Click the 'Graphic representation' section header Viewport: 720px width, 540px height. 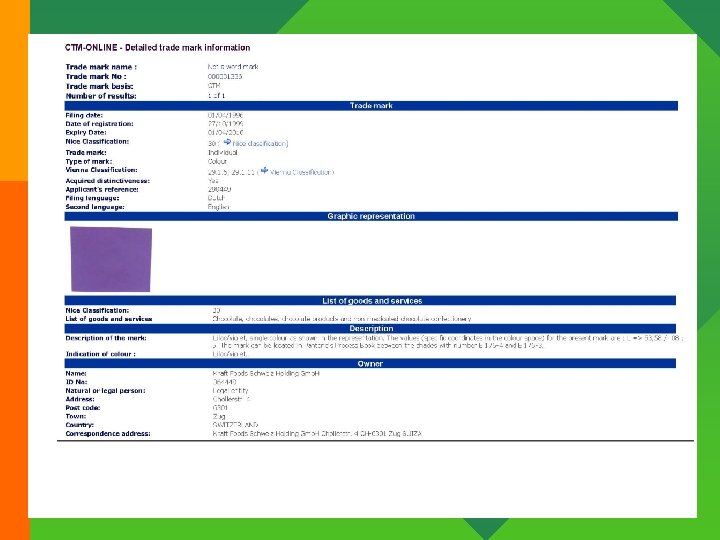371,216
